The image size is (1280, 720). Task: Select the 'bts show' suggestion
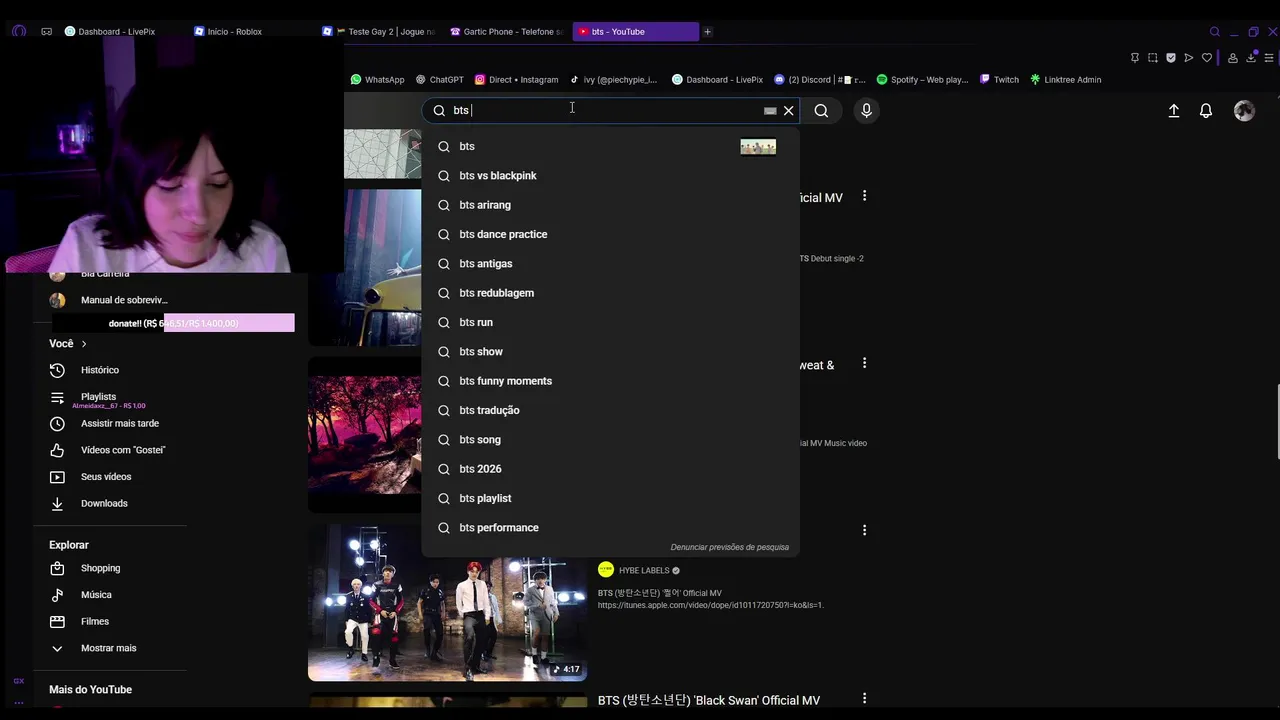point(610,351)
